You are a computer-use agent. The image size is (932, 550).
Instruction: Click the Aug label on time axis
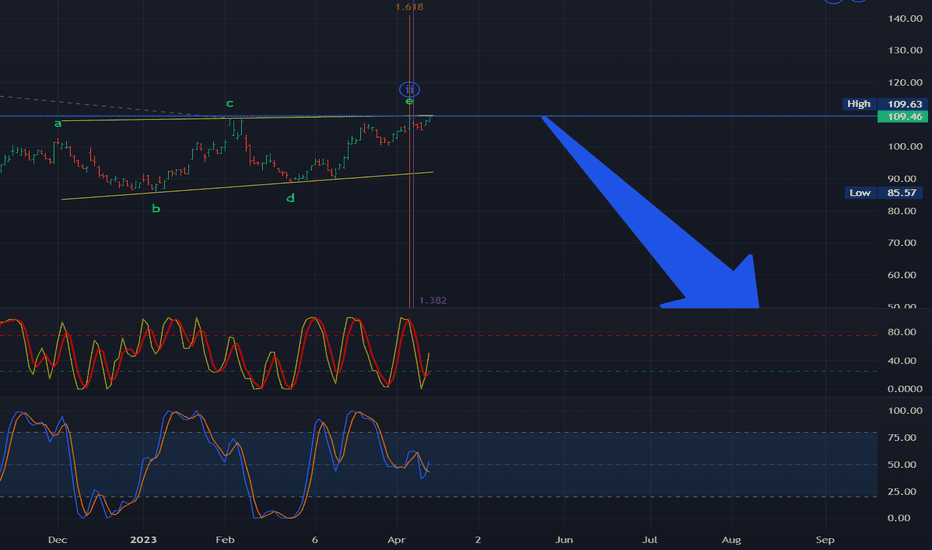tap(731, 540)
